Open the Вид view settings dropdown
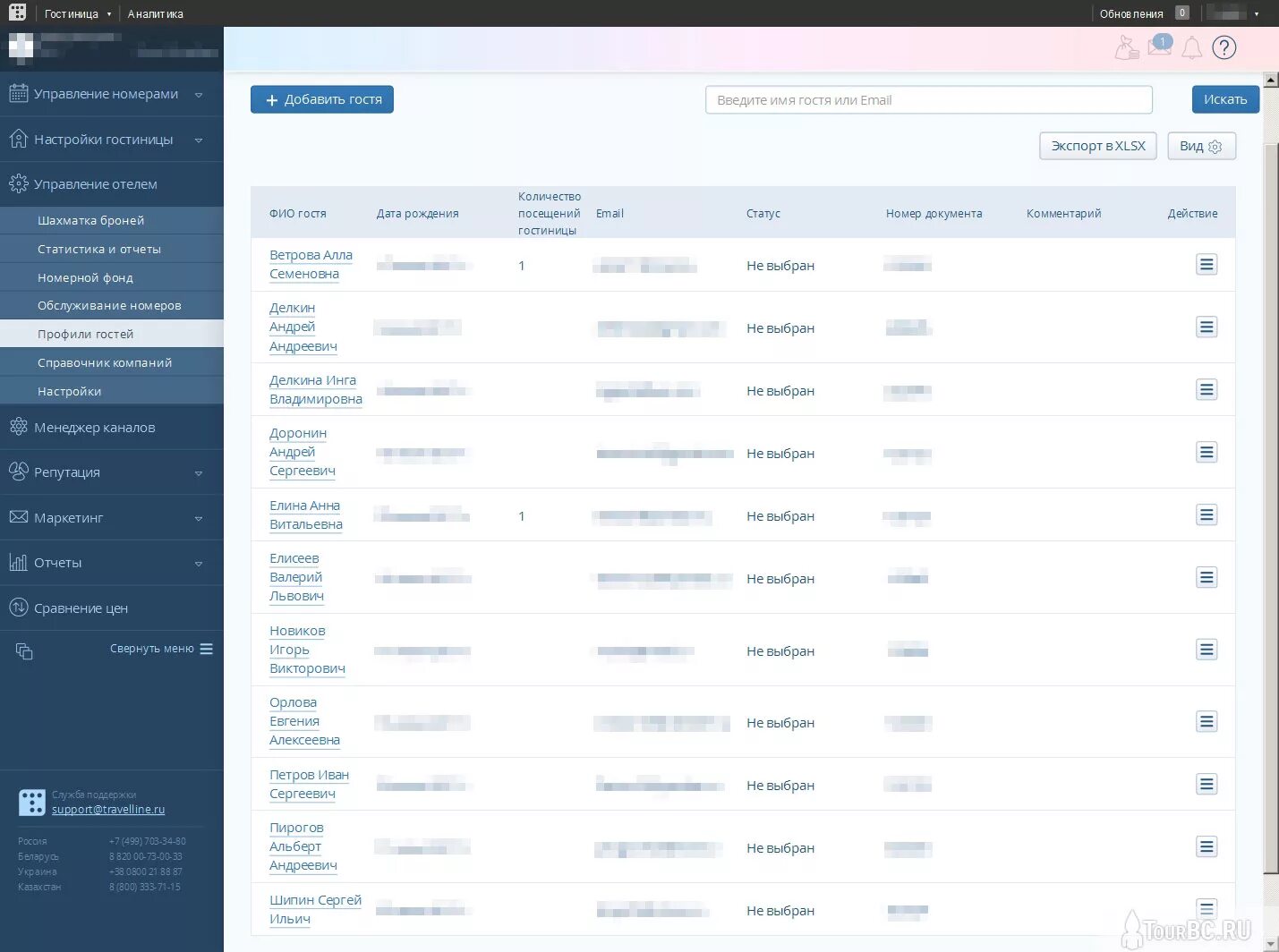 (x=1201, y=146)
